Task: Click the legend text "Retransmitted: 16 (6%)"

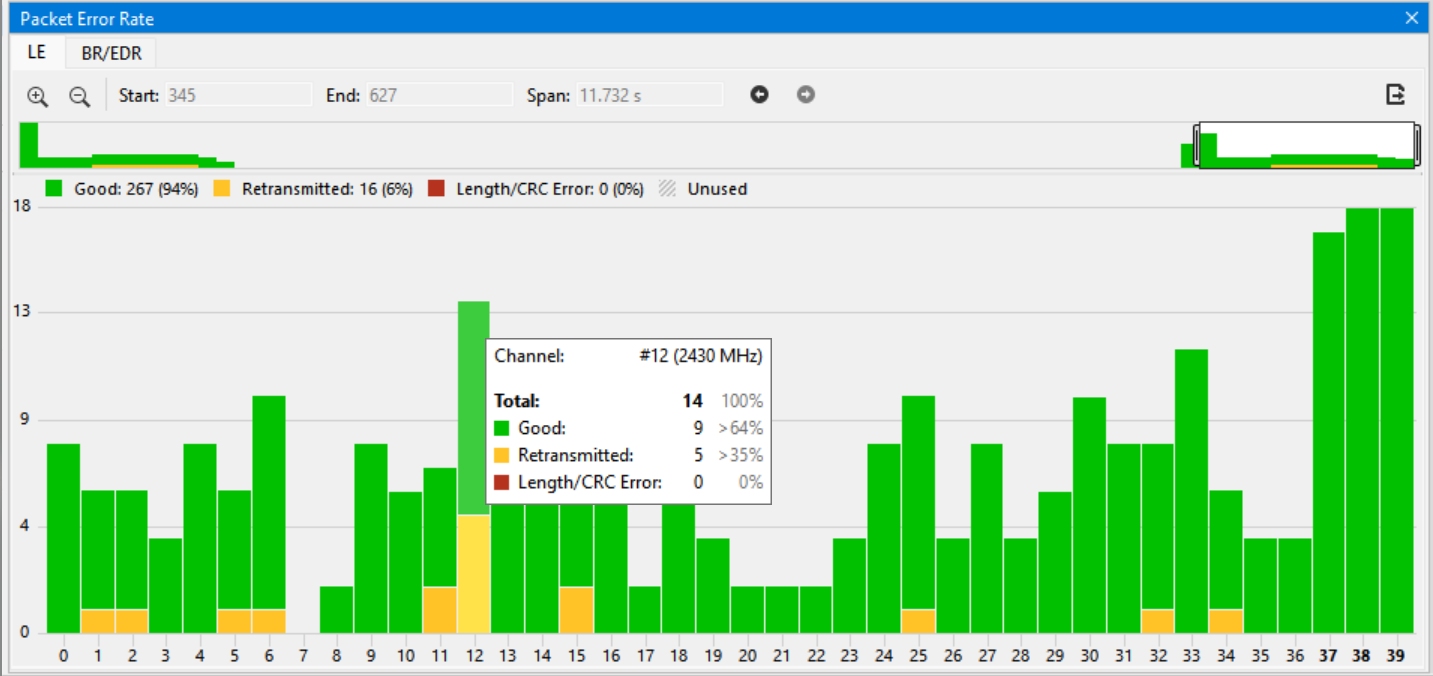Action: (x=327, y=188)
